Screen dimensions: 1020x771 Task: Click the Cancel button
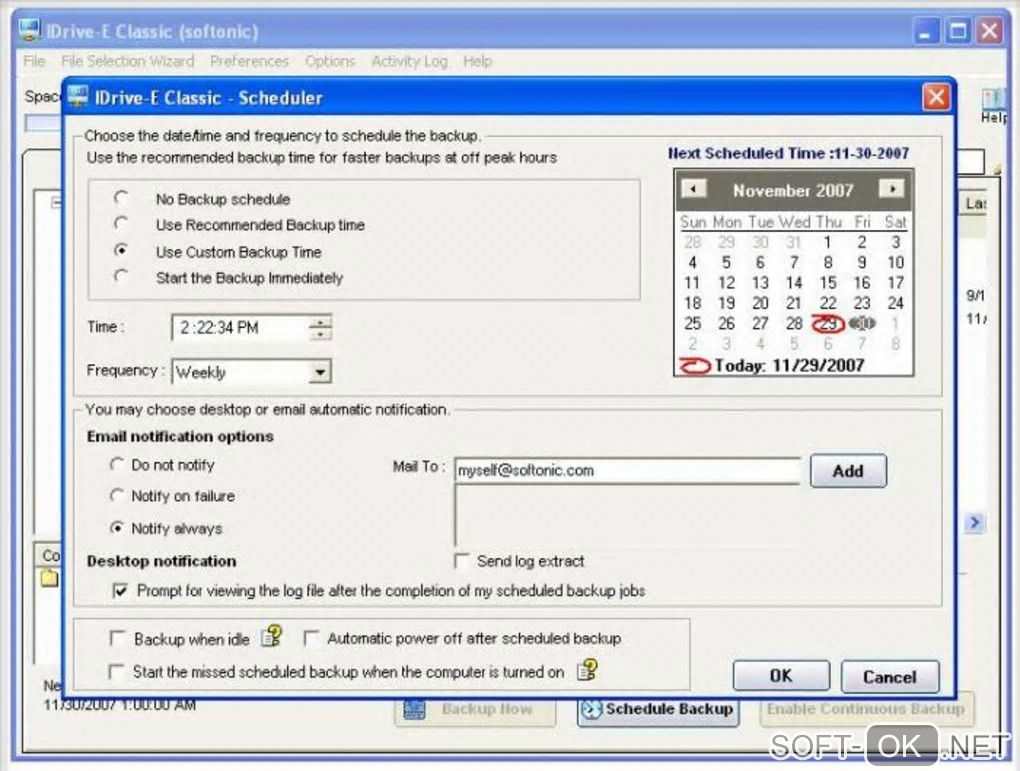point(889,677)
